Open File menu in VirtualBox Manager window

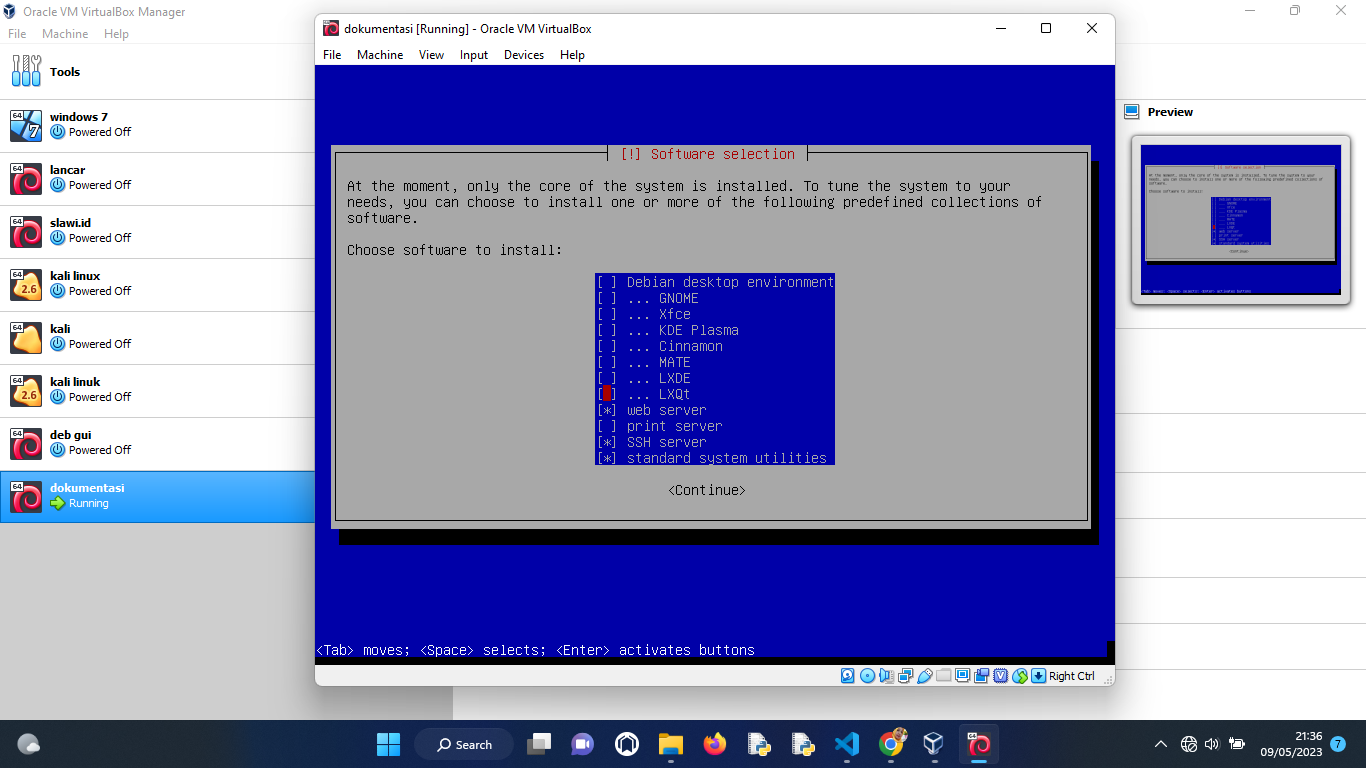(17, 34)
